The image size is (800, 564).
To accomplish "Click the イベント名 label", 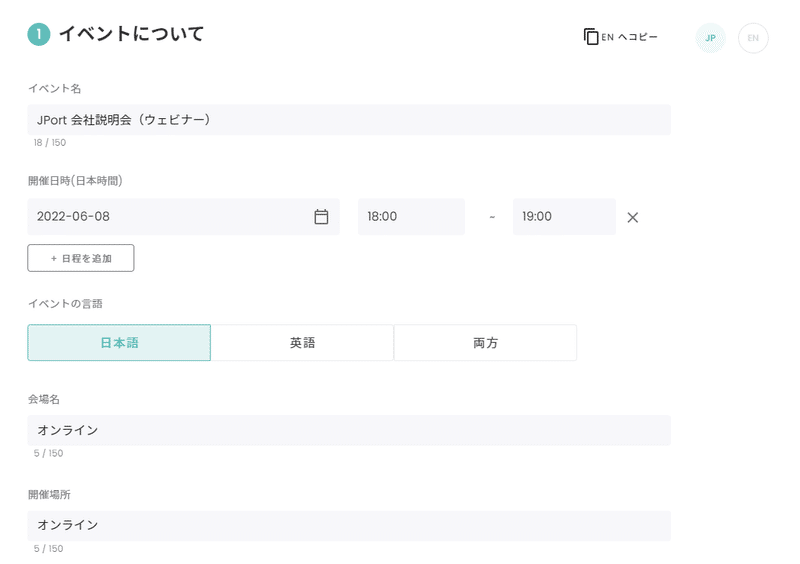I will click(x=54, y=88).
